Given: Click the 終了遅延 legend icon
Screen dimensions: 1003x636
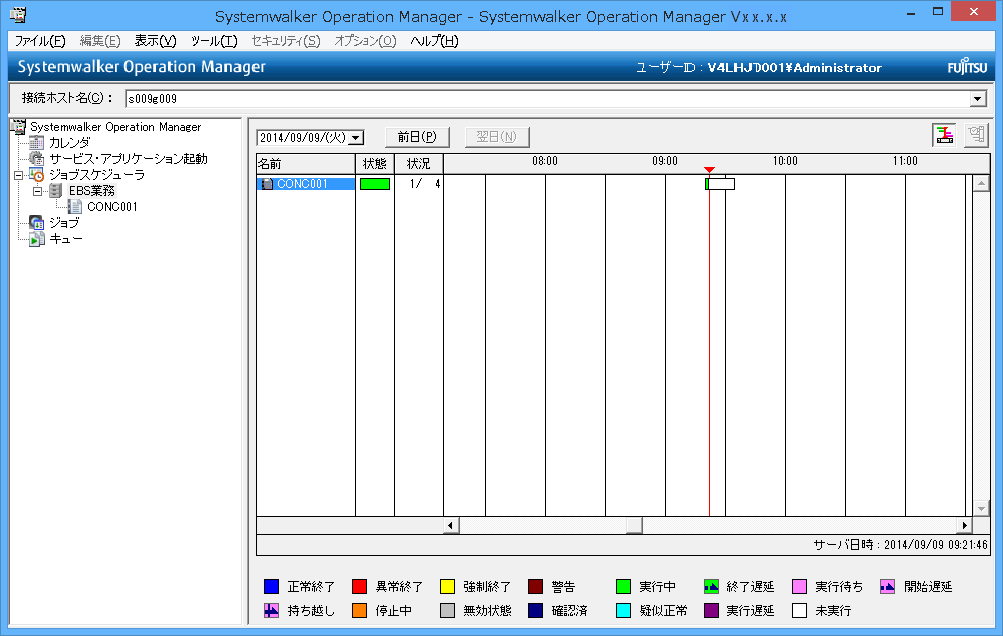Looking at the screenshot, I should coord(711,587).
